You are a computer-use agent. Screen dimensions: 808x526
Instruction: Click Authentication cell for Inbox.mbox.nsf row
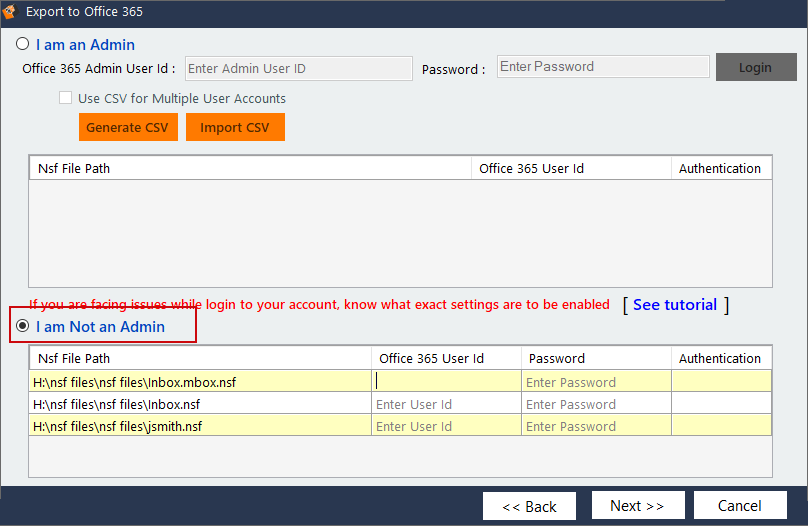click(721, 381)
